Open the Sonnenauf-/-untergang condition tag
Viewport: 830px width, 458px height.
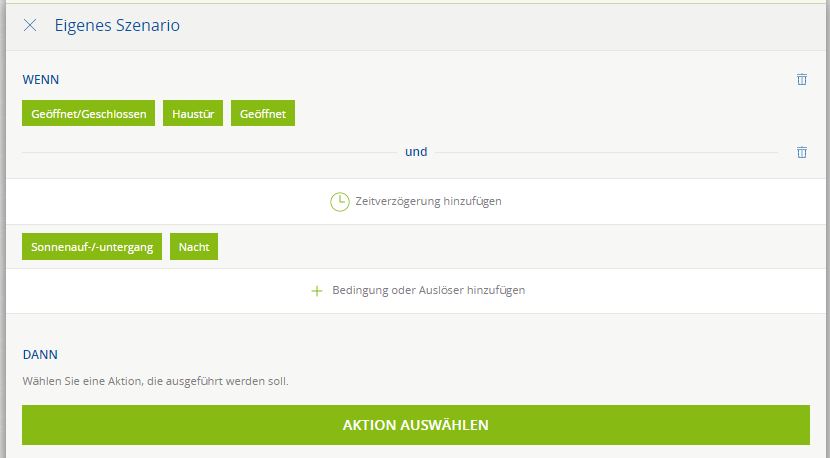click(92, 246)
